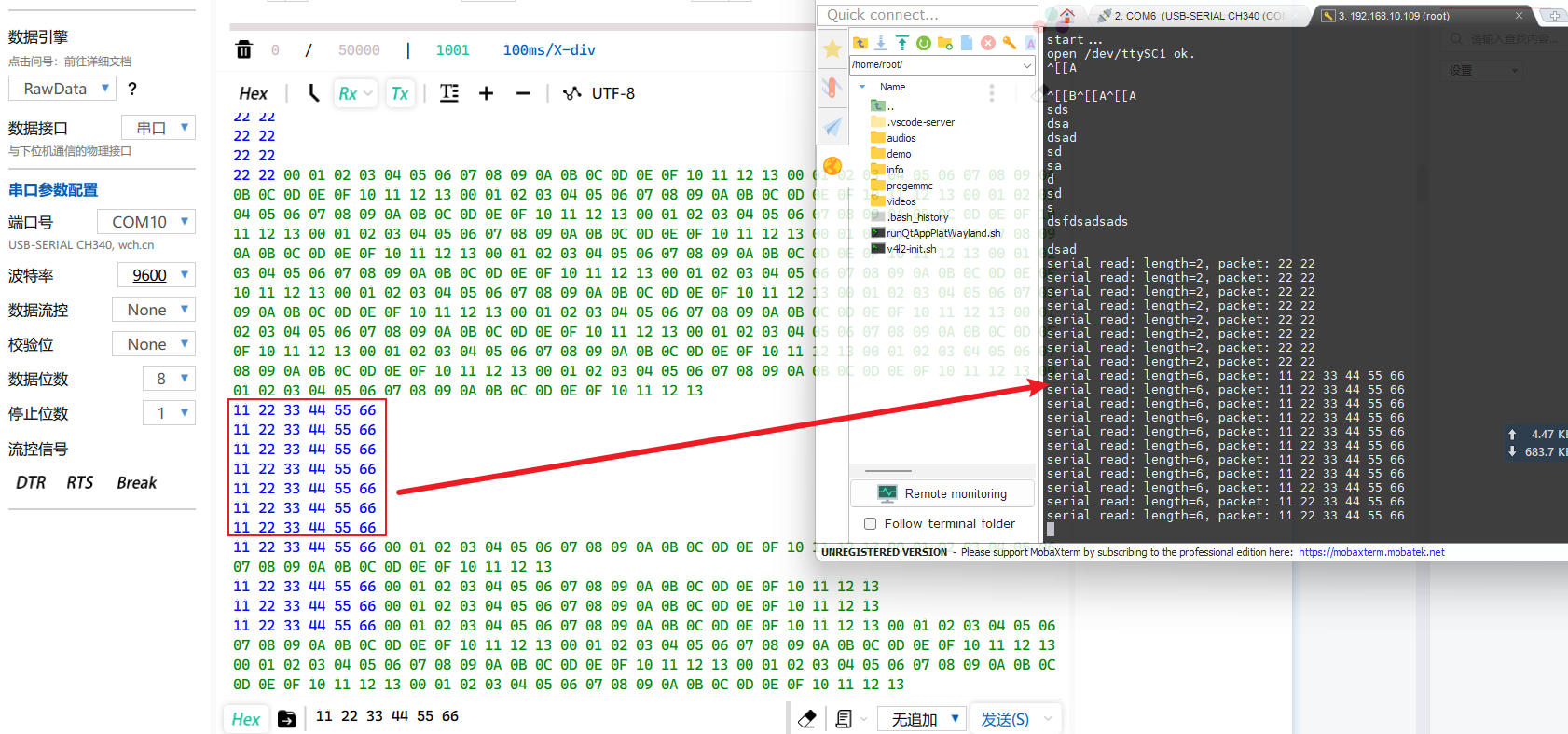
Task: Open the RawData engine dropdown
Action: [x=62, y=89]
